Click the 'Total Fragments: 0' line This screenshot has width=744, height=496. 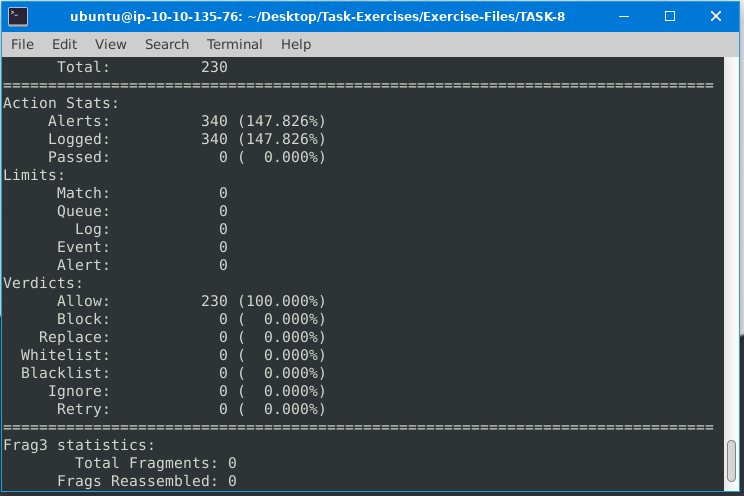[x=155, y=463]
